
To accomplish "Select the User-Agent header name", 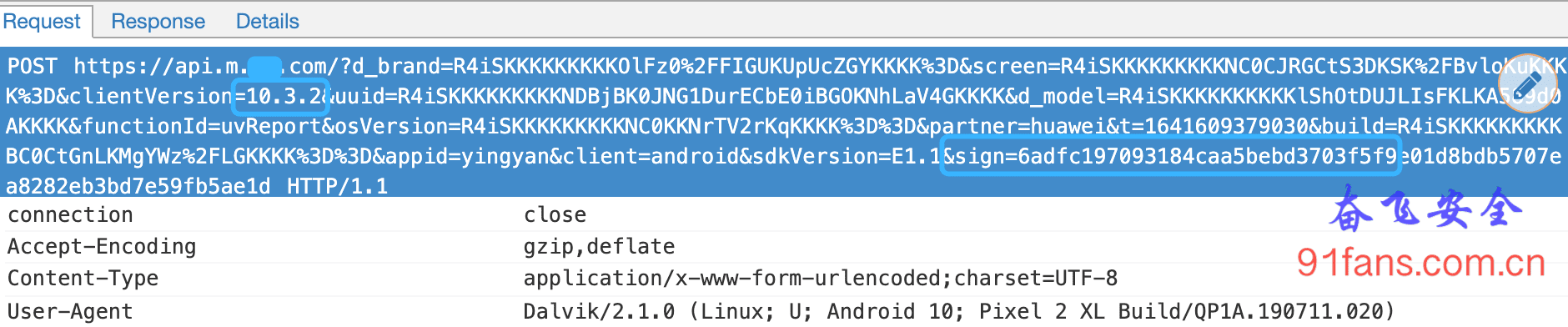I will [x=70, y=312].
